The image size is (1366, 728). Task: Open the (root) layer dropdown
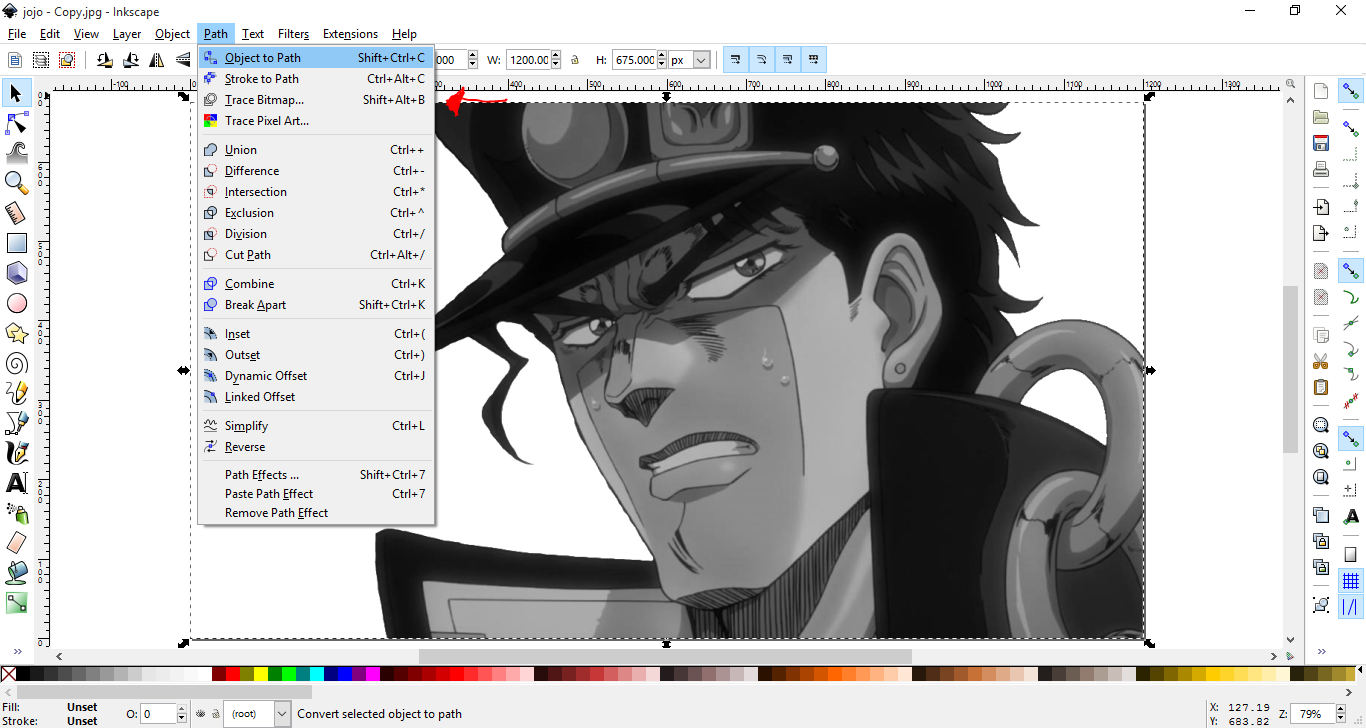pos(257,714)
